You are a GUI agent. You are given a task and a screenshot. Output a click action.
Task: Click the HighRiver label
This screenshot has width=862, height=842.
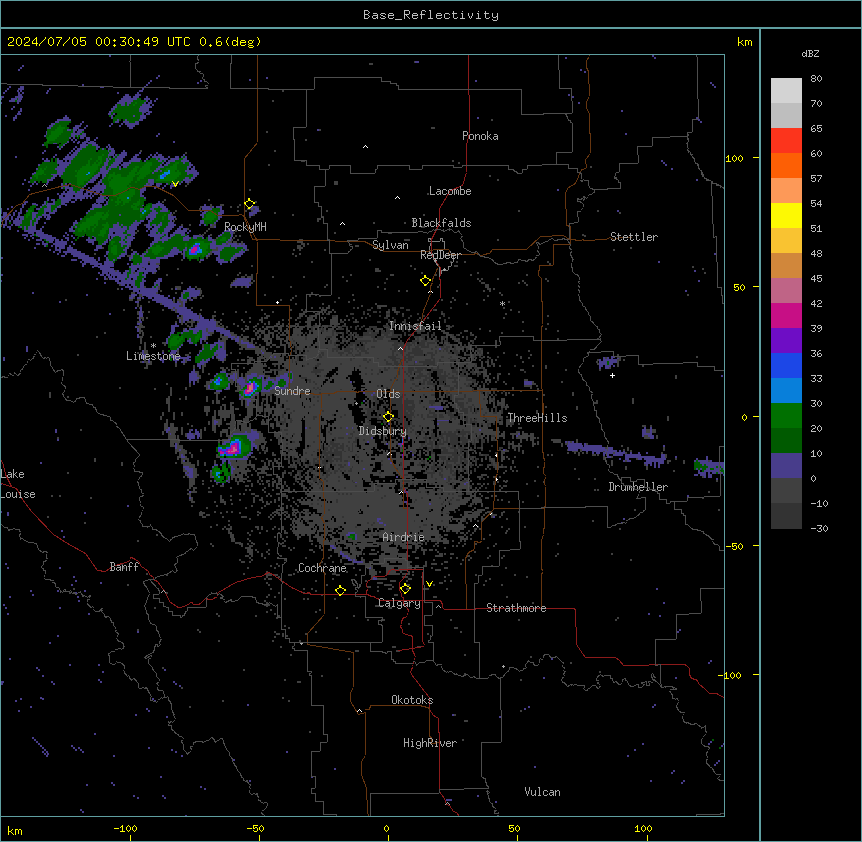[x=430, y=743]
